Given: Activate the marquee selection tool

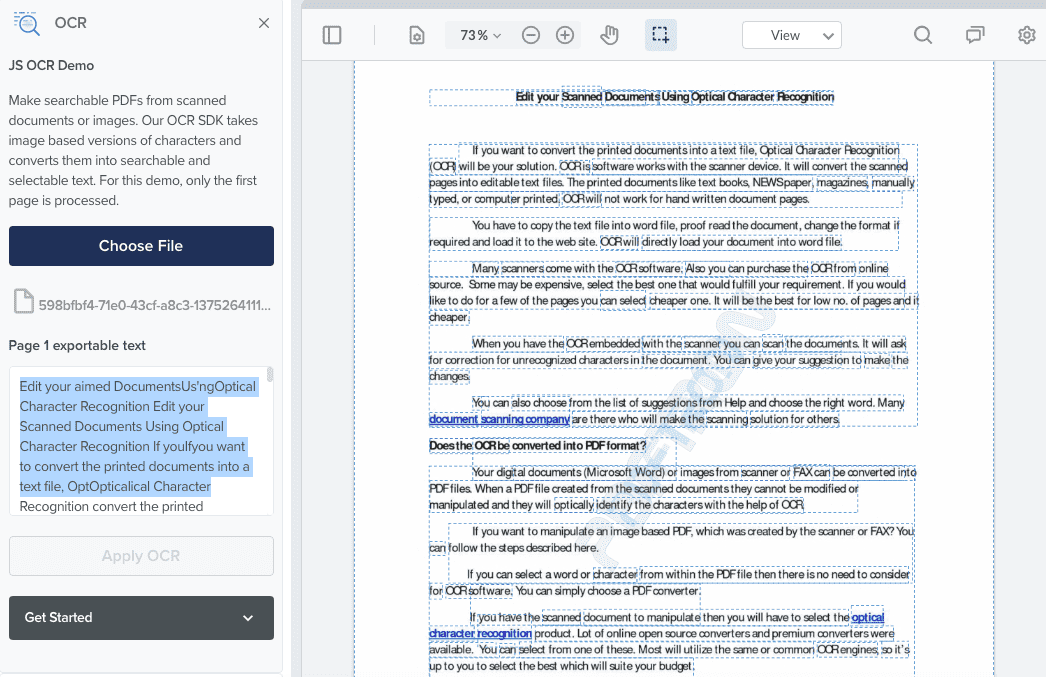Looking at the screenshot, I should [x=660, y=34].
